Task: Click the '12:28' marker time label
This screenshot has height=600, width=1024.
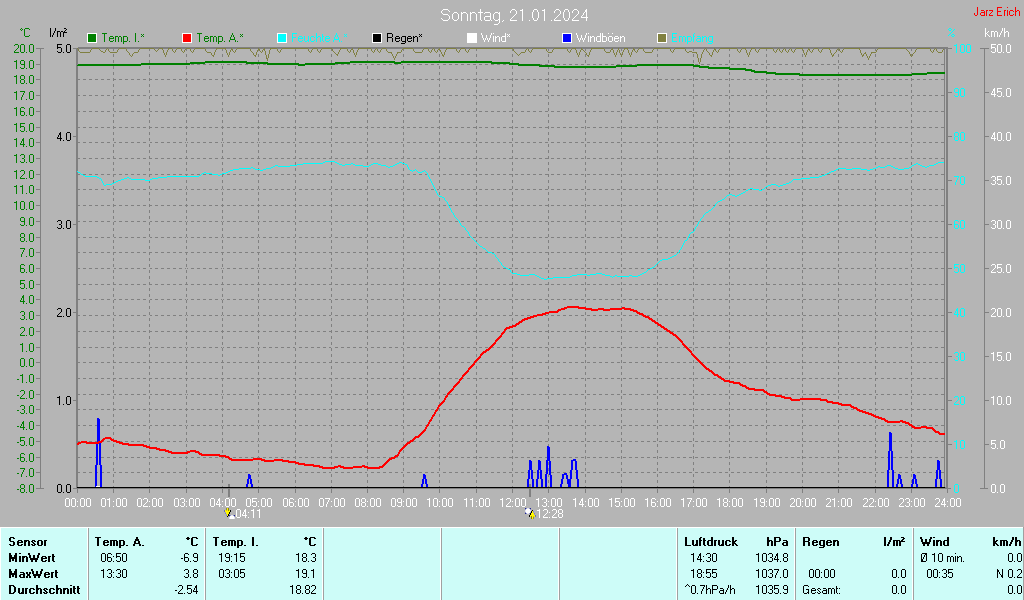Action: (x=550, y=514)
